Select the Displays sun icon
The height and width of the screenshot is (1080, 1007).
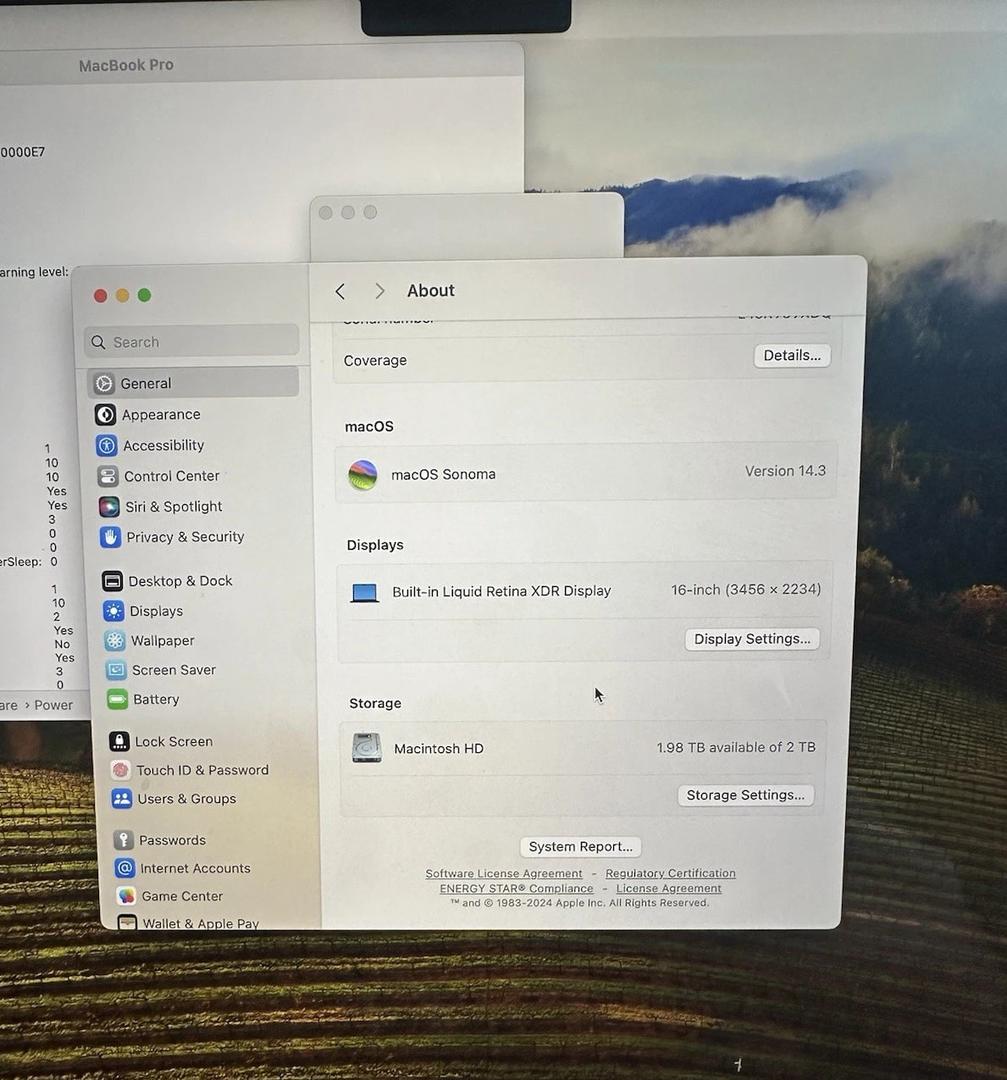[114, 611]
